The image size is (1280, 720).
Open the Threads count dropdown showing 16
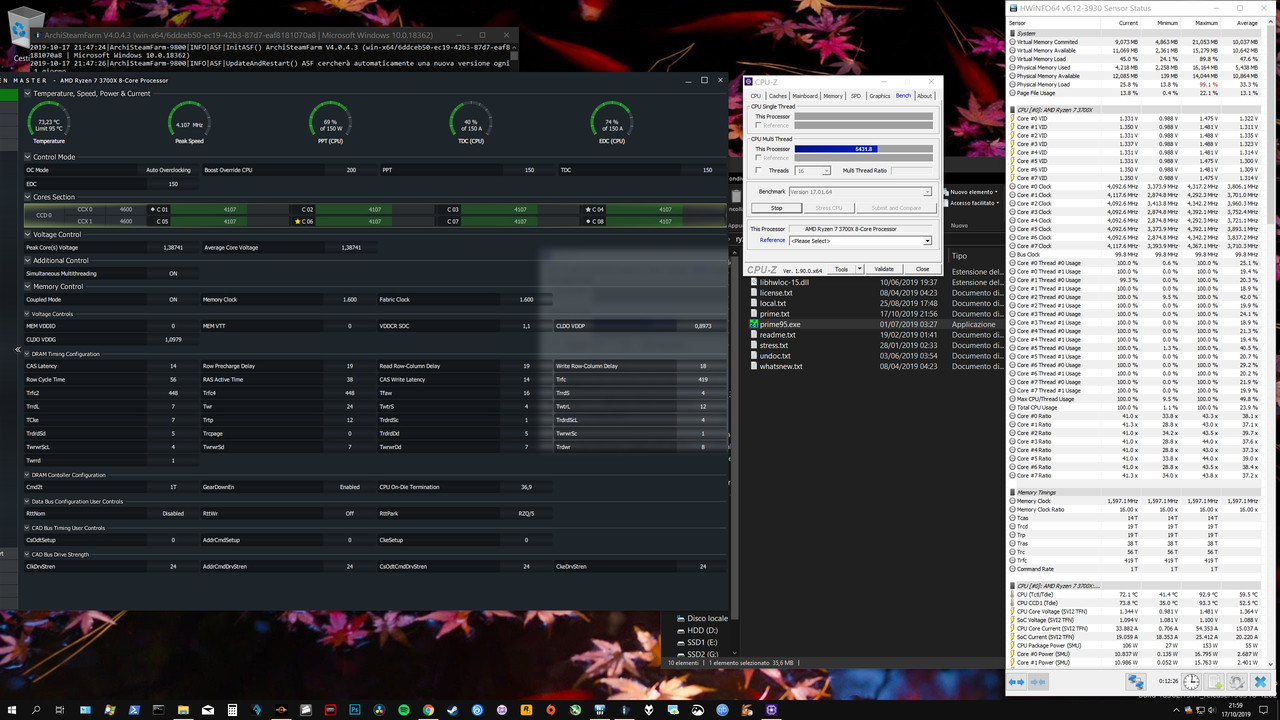tap(826, 171)
